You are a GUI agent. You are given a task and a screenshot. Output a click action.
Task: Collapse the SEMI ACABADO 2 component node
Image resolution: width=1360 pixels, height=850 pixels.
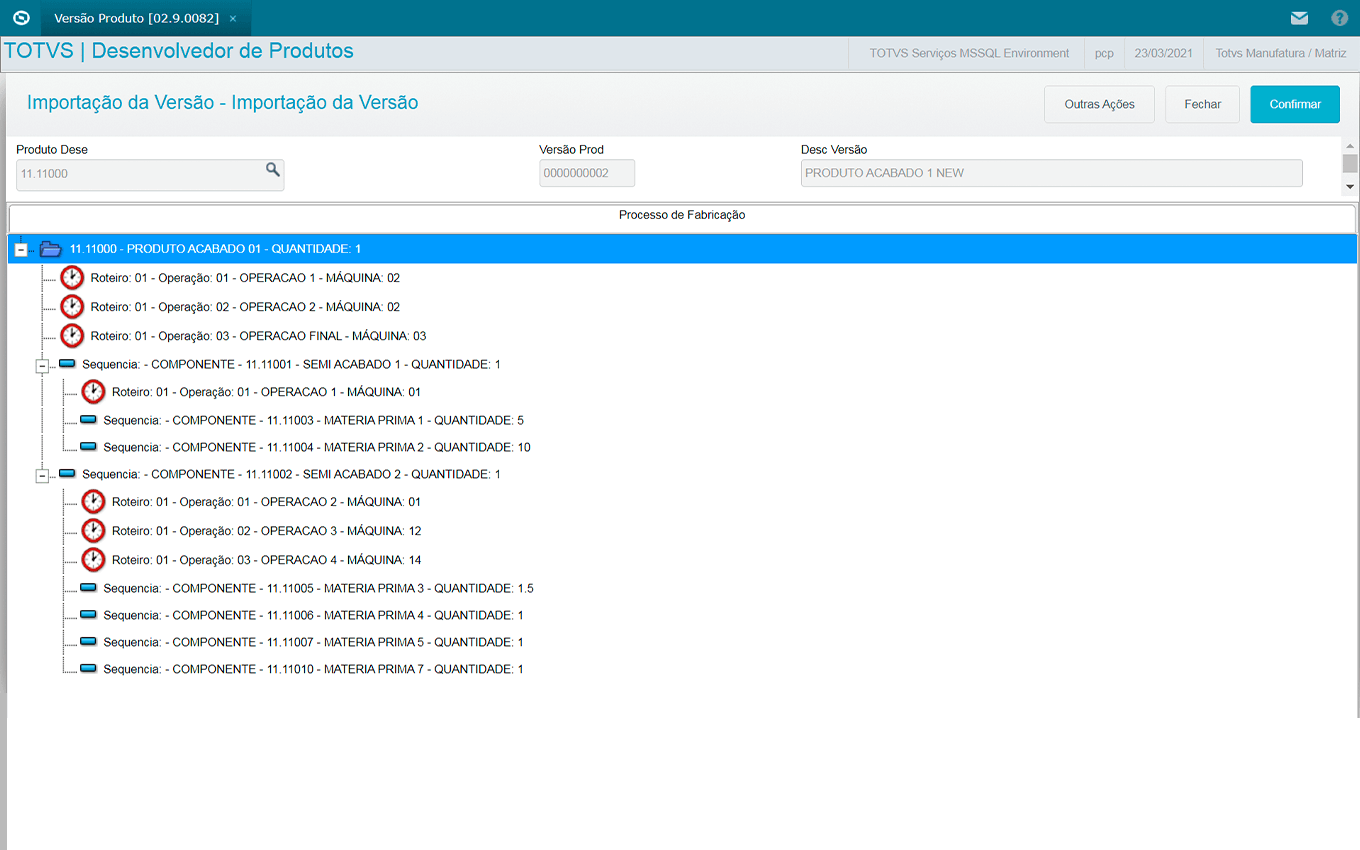[x=42, y=476]
